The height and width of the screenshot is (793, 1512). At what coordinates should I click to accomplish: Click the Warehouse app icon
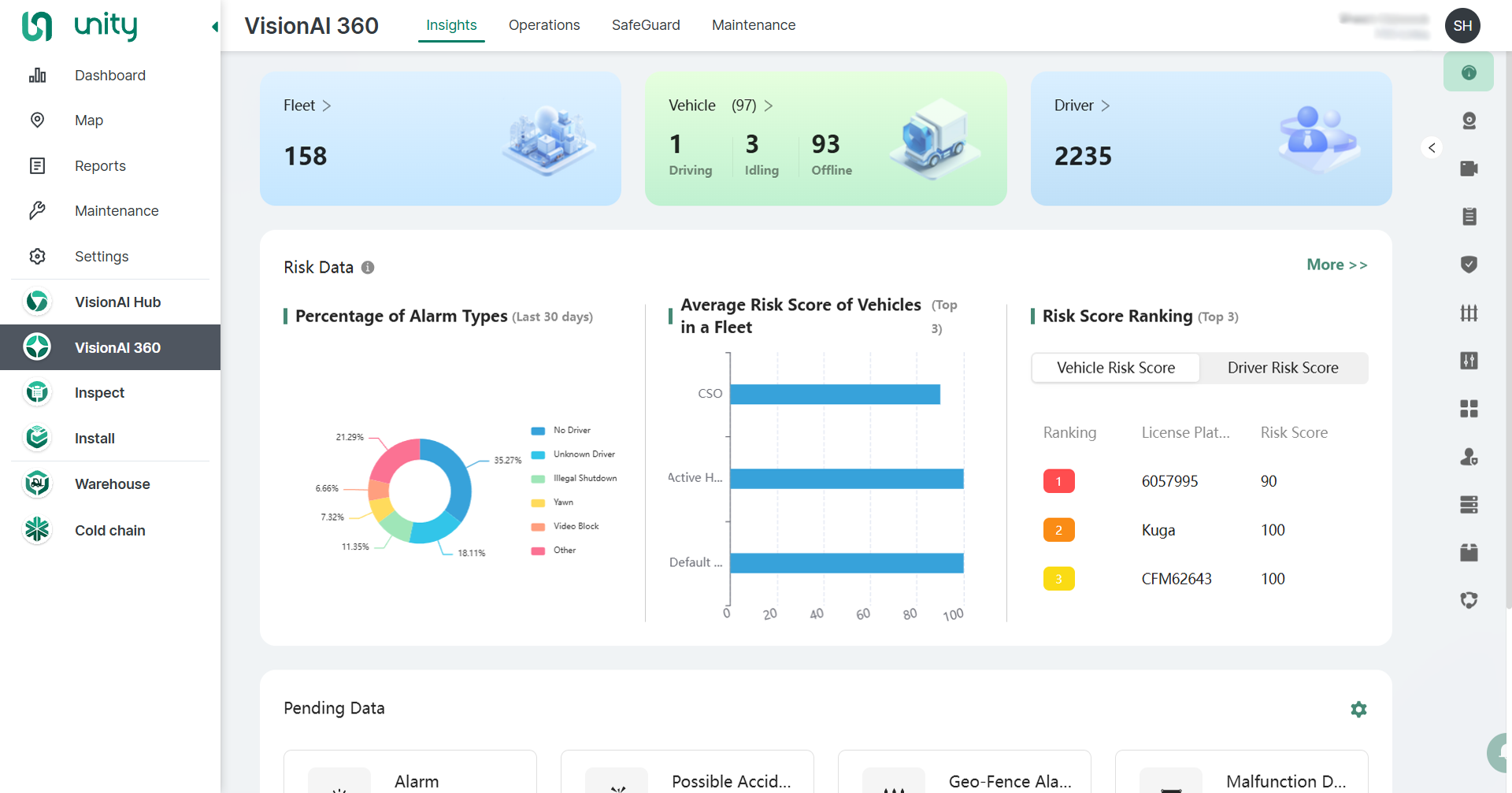(x=37, y=484)
